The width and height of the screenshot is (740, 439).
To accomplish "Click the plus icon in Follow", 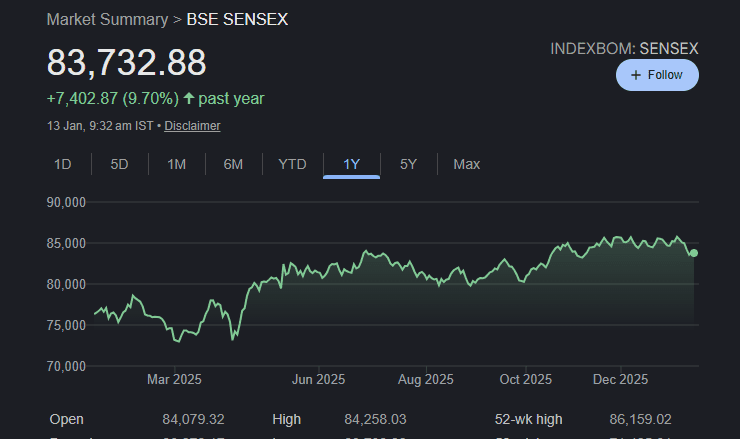I will pos(636,75).
